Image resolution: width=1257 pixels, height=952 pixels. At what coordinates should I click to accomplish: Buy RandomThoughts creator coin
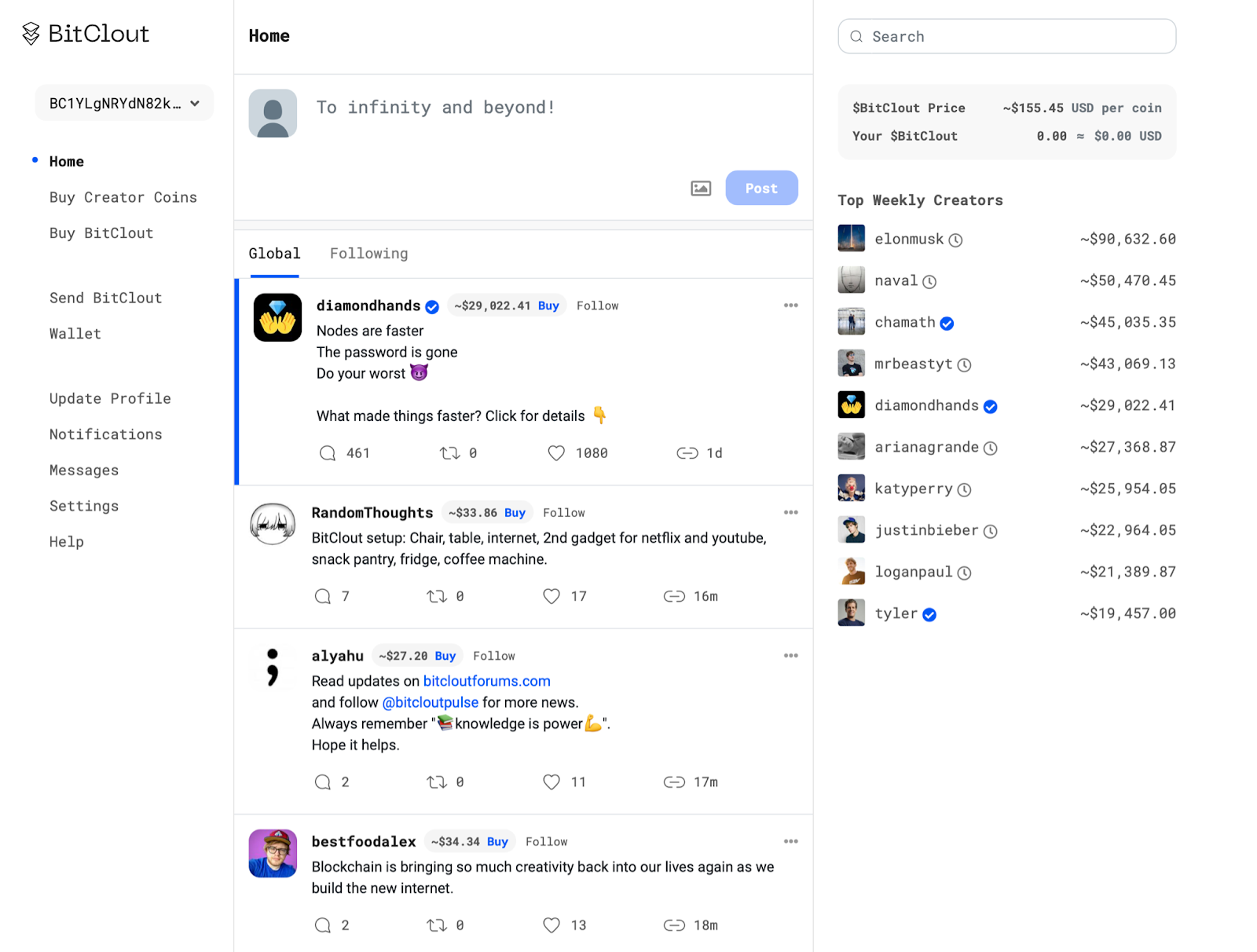pos(515,513)
